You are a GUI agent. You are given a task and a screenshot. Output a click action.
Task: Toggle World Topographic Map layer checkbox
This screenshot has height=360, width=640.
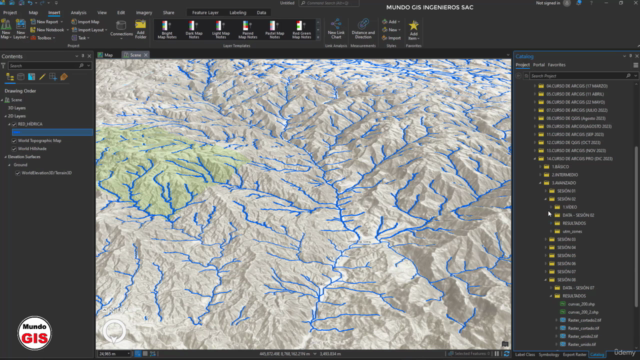pyautogui.click(x=14, y=140)
